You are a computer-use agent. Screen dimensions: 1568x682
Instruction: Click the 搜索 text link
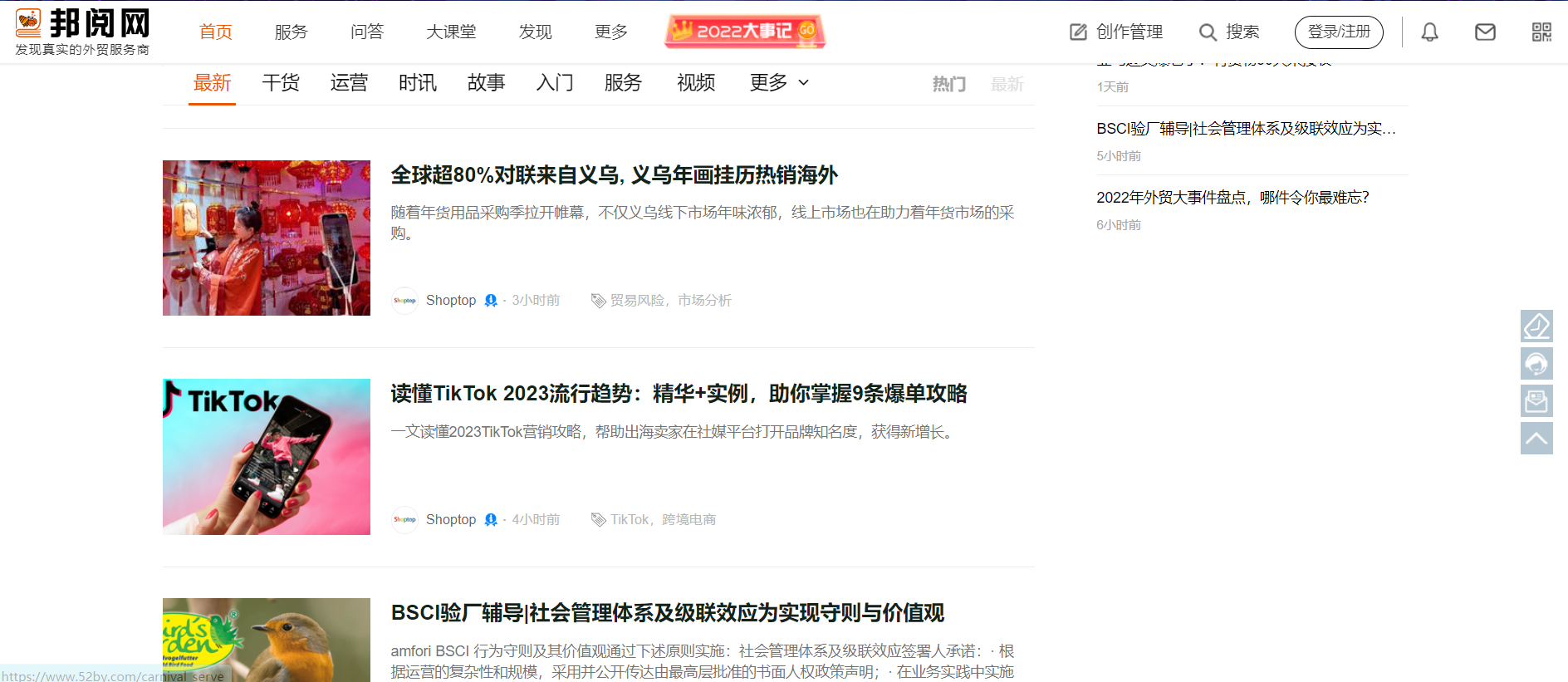1242,32
